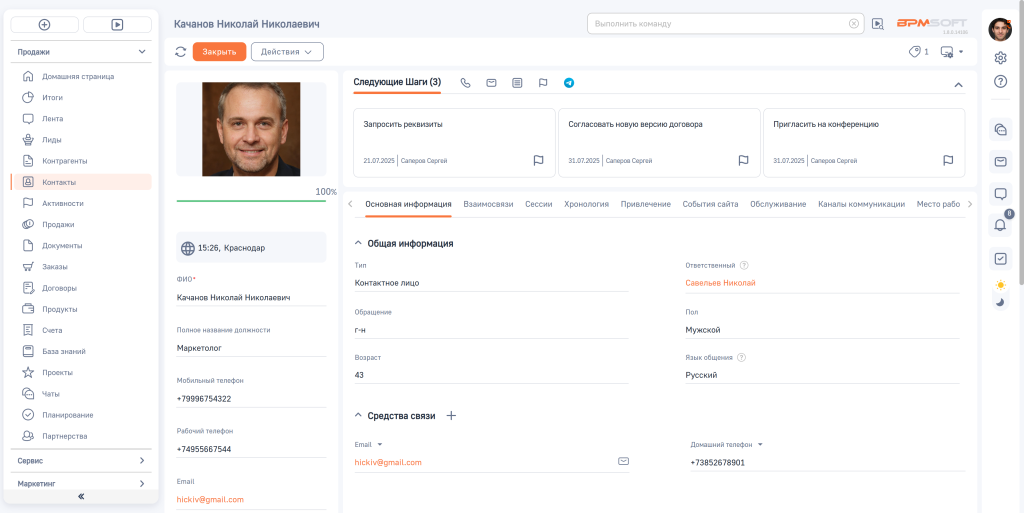Screen dimensions: 1024x513
Task: Click flag on Согласовать новую версию договора card
Action: coord(743,161)
